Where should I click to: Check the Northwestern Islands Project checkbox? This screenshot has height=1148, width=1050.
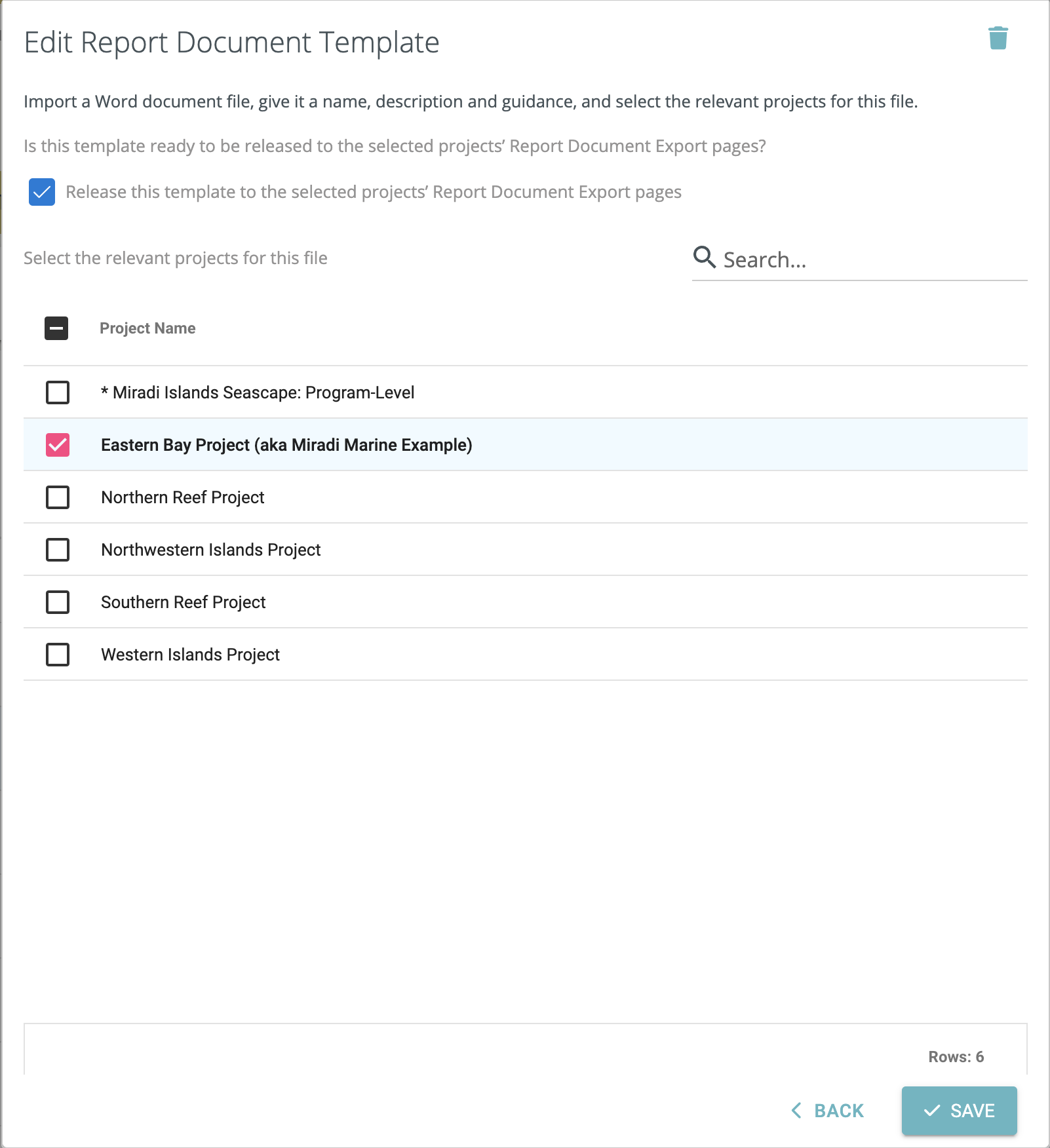point(58,550)
